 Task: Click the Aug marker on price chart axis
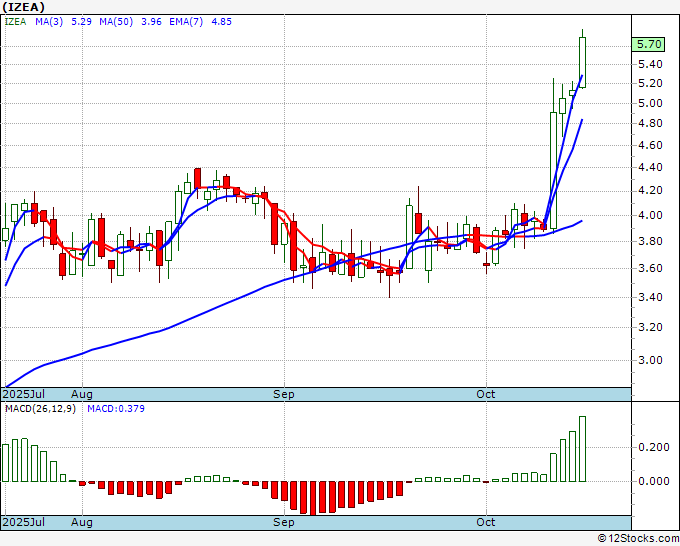tap(82, 394)
